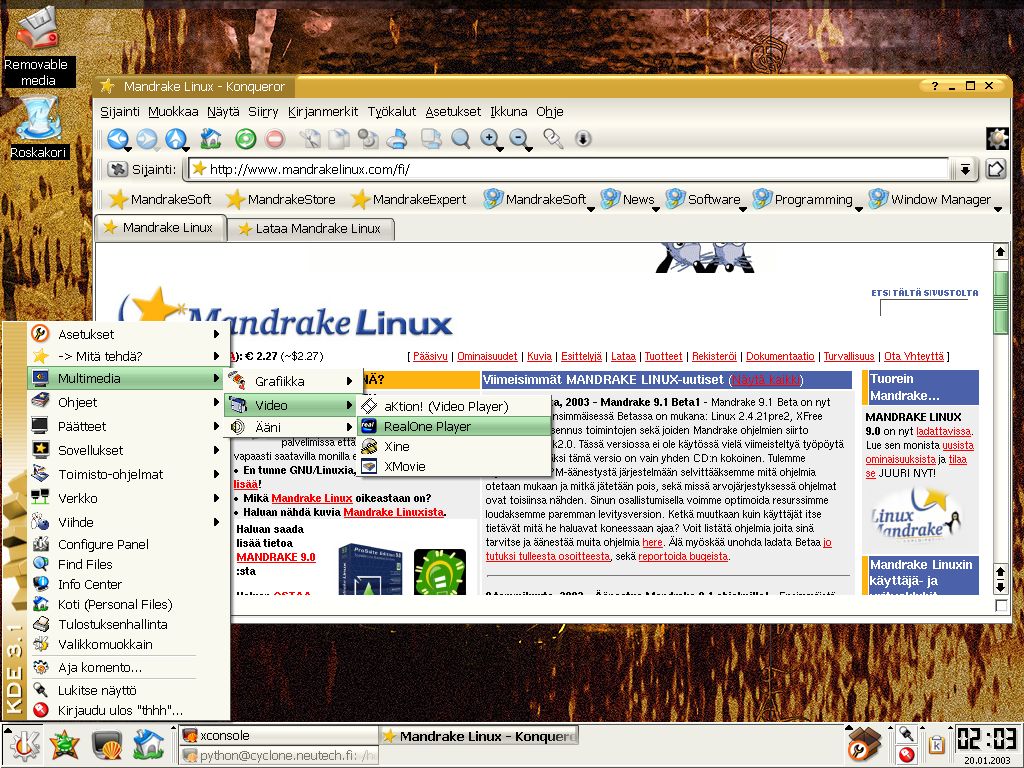Launch RealOne Player from Video menu
Image resolution: width=1024 pixels, height=768 pixels.
(x=455, y=426)
